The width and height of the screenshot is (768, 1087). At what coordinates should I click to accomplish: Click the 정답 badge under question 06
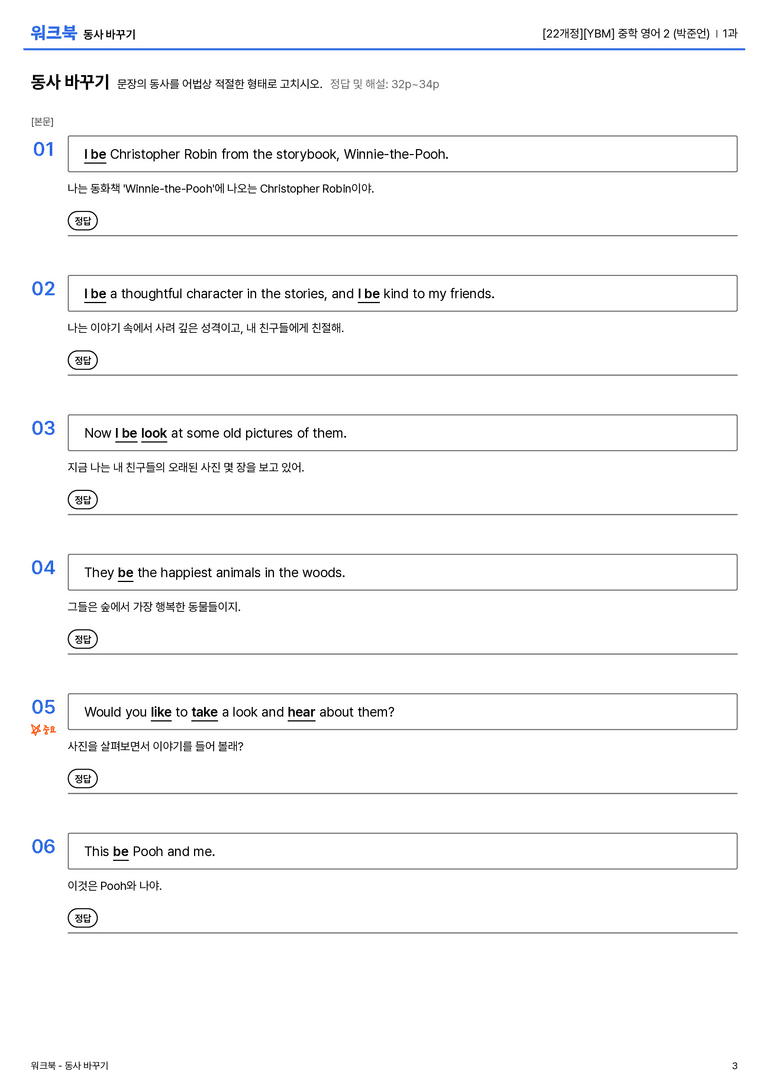[x=82, y=918]
